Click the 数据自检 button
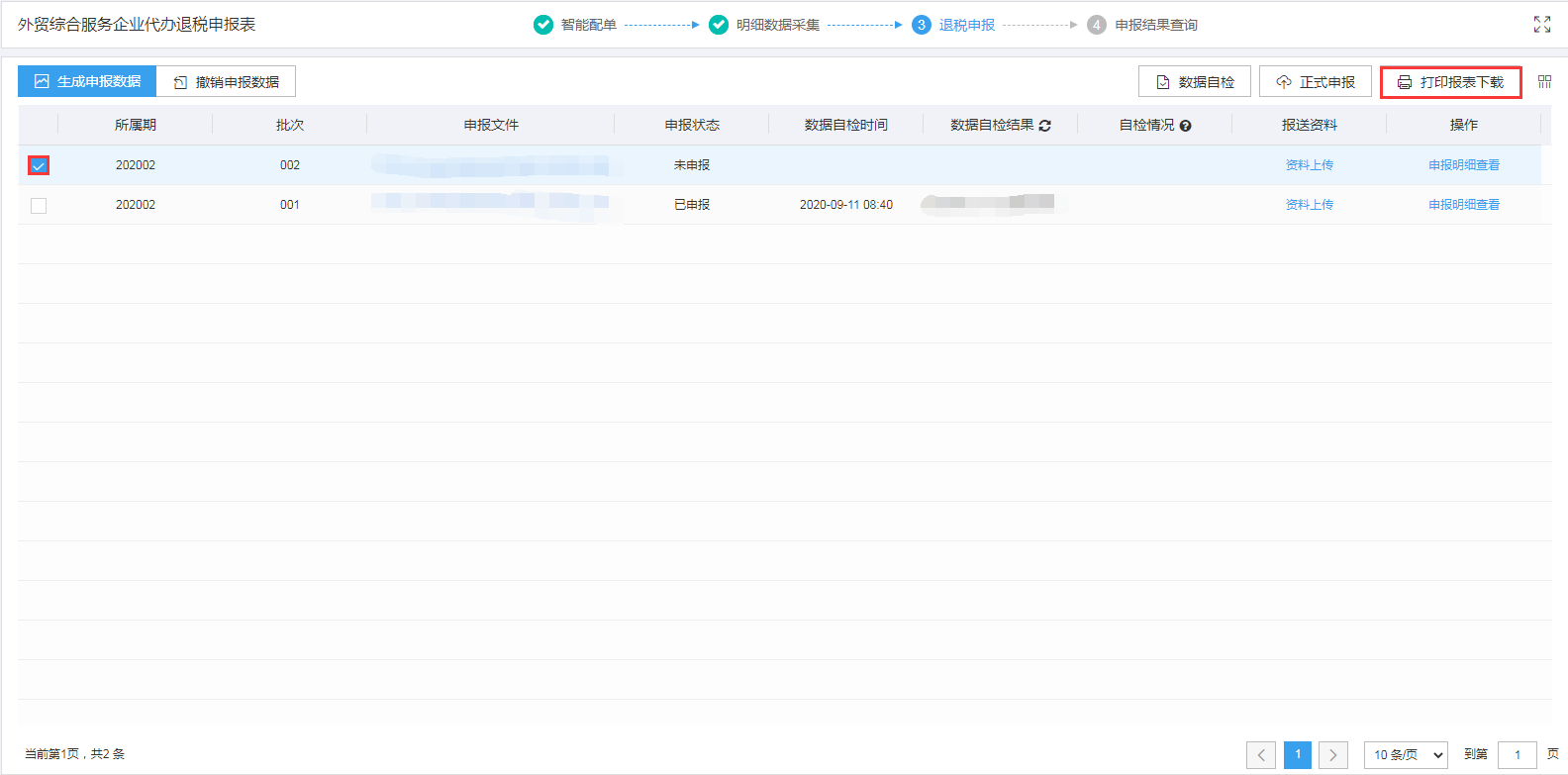Screen dimensions: 1568x775 [1195, 81]
